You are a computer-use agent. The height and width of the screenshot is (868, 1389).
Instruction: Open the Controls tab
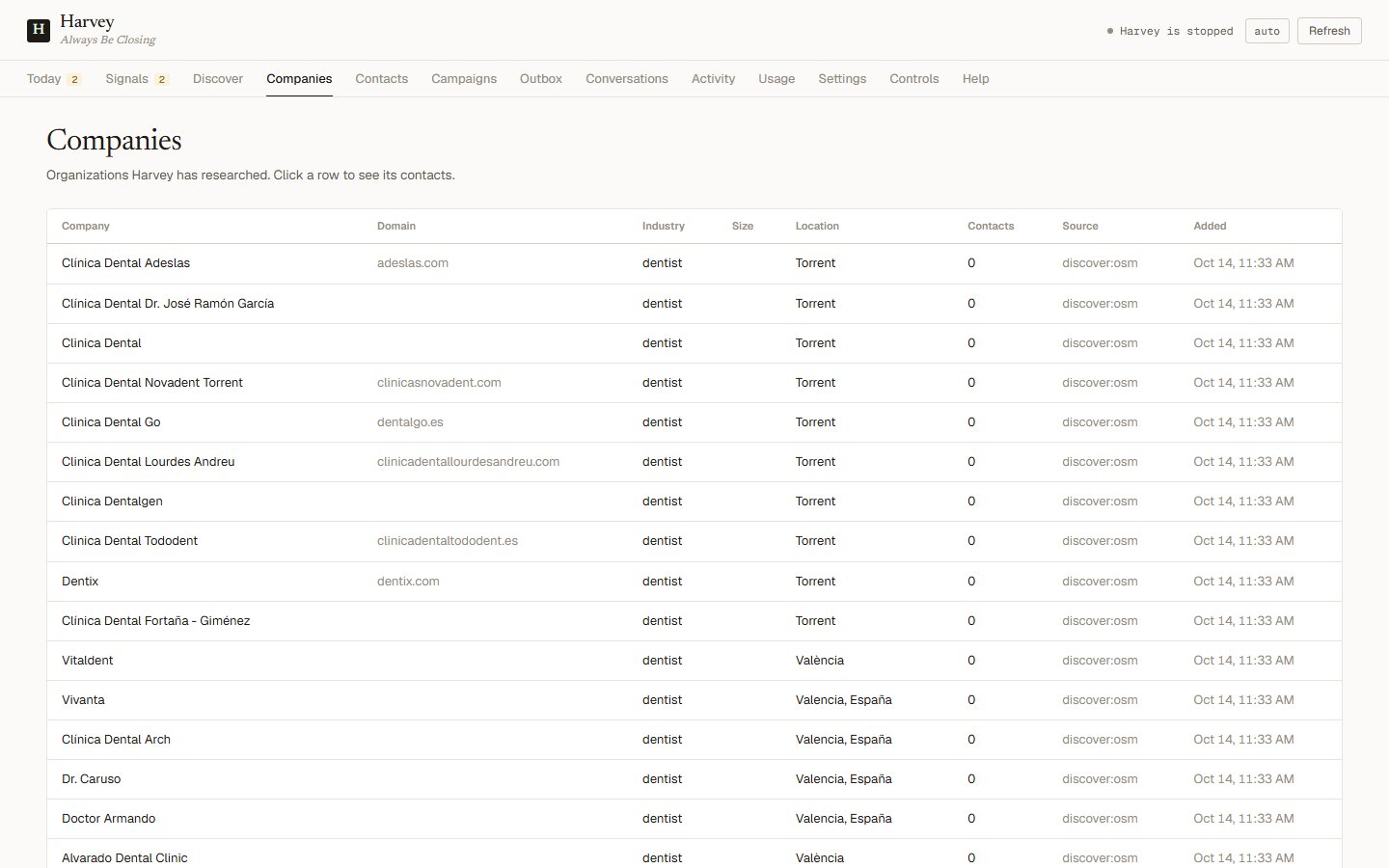[x=914, y=79]
